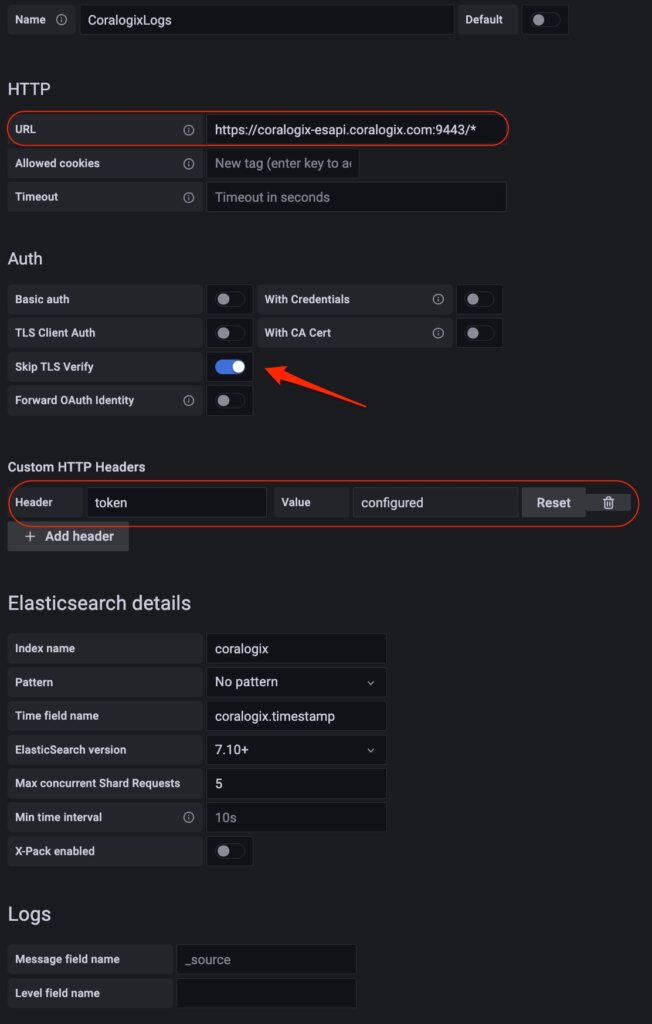Click the HTTP section heading
This screenshot has width=652, height=1024.
[x=29, y=89]
